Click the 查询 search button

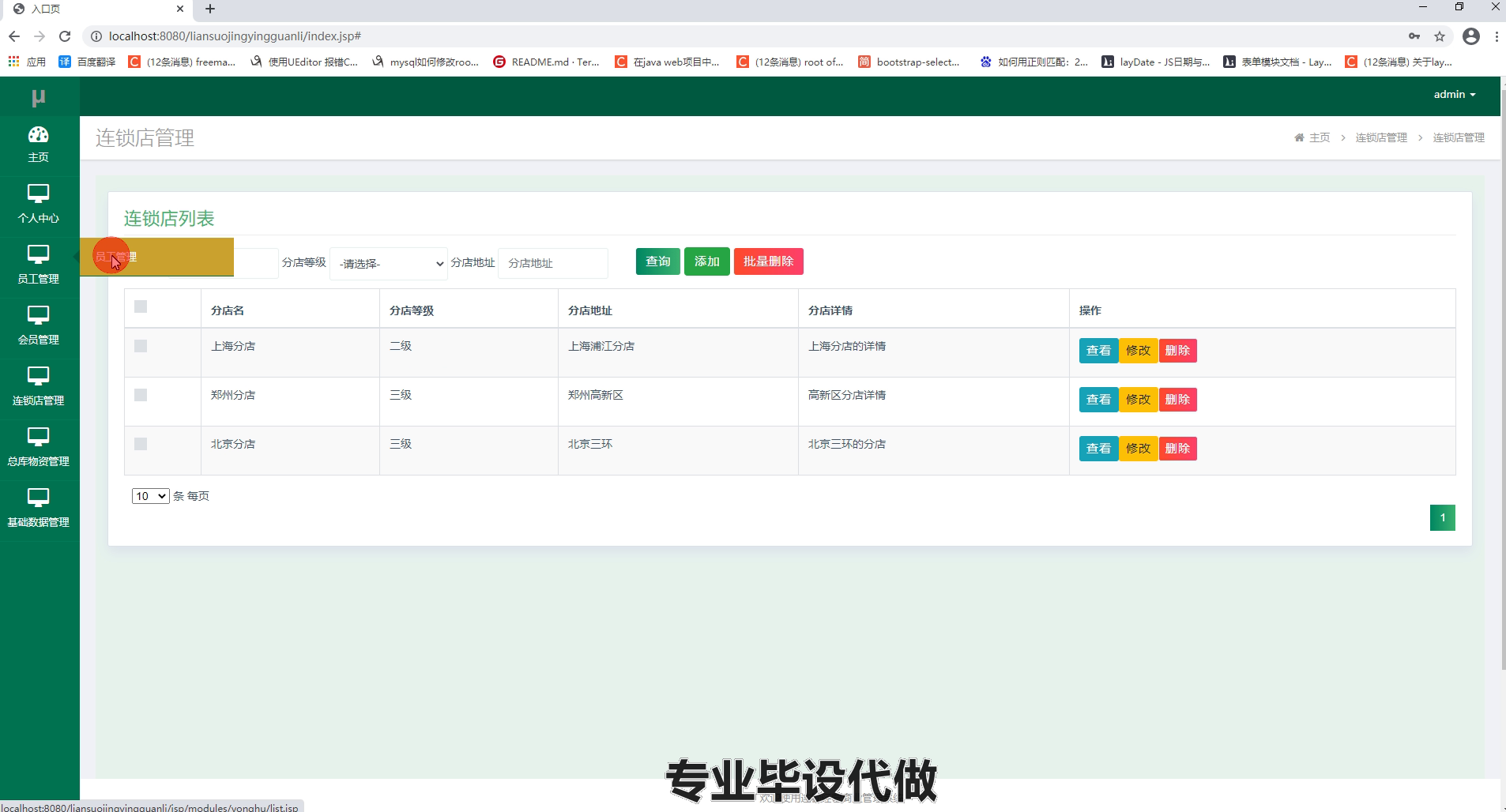pos(657,261)
